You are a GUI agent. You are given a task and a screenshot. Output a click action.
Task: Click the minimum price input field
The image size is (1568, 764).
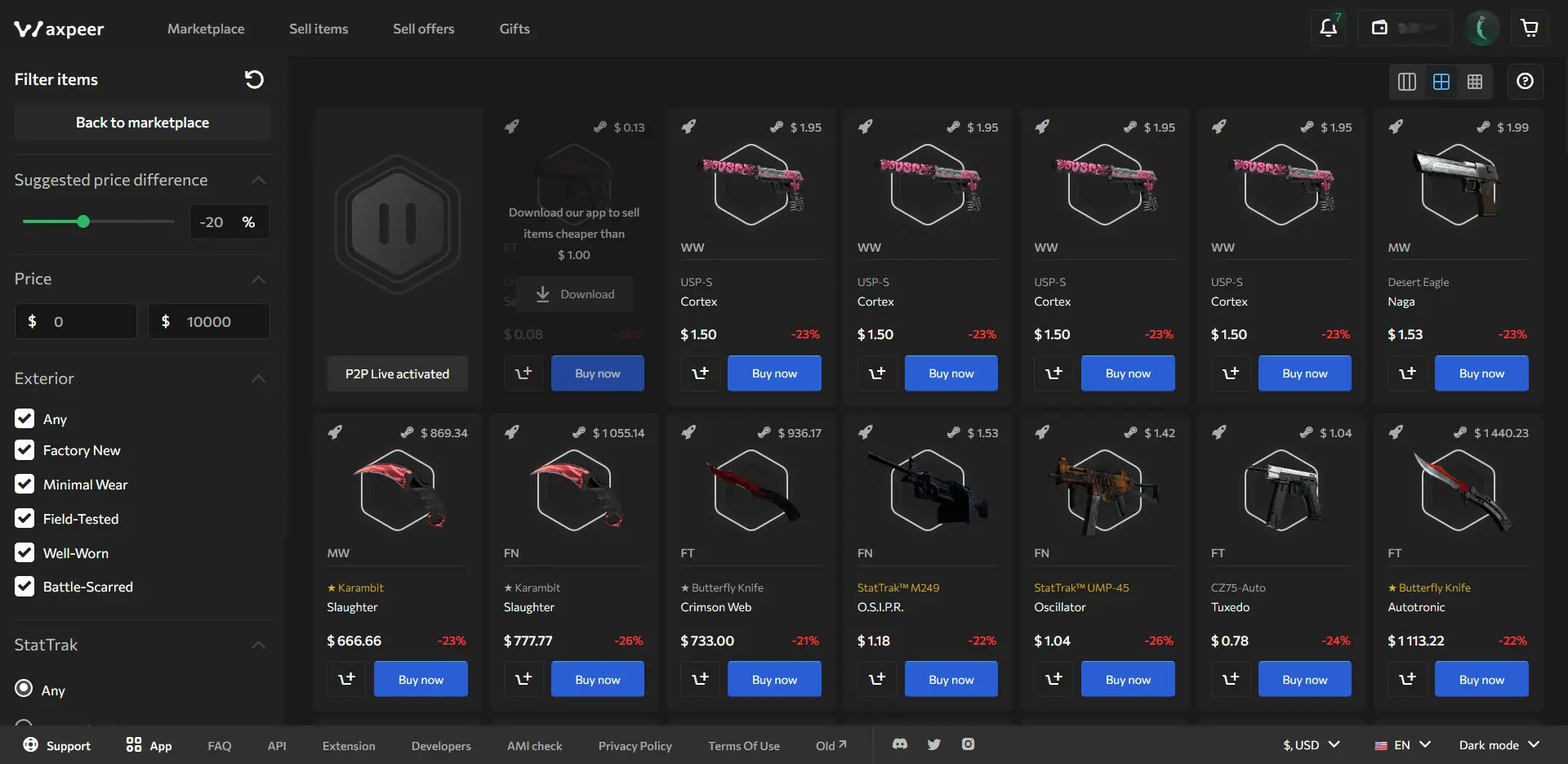(x=76, y=321)
